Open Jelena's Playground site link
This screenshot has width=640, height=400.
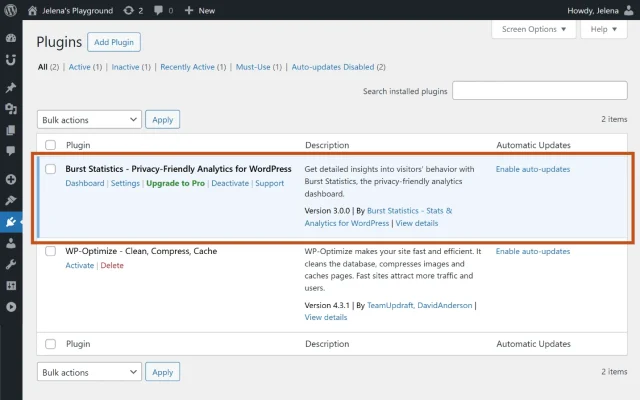78,11
